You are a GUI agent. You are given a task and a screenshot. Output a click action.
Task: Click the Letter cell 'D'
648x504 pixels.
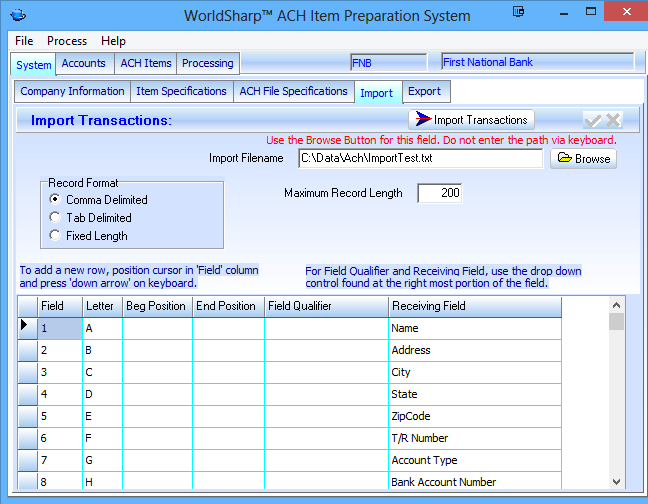(102, 394)
